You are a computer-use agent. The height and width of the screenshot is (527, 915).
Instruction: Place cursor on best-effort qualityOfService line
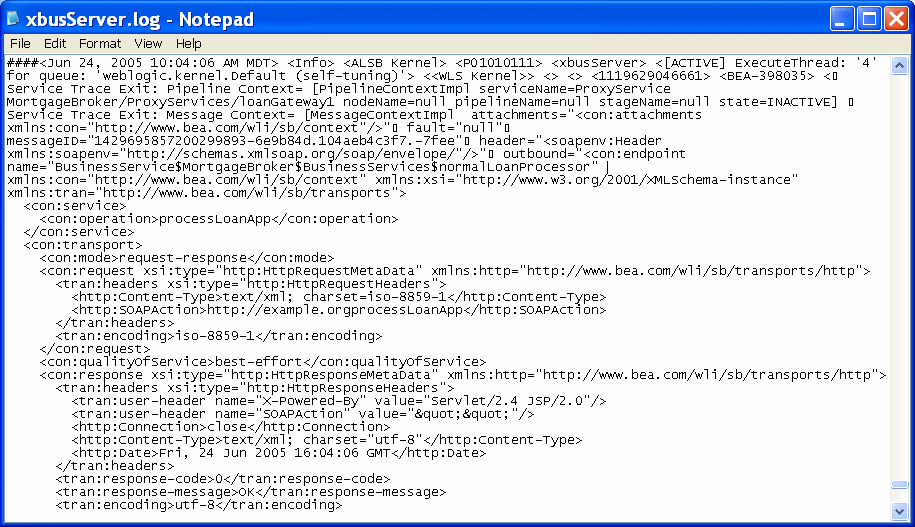(263, 362)
